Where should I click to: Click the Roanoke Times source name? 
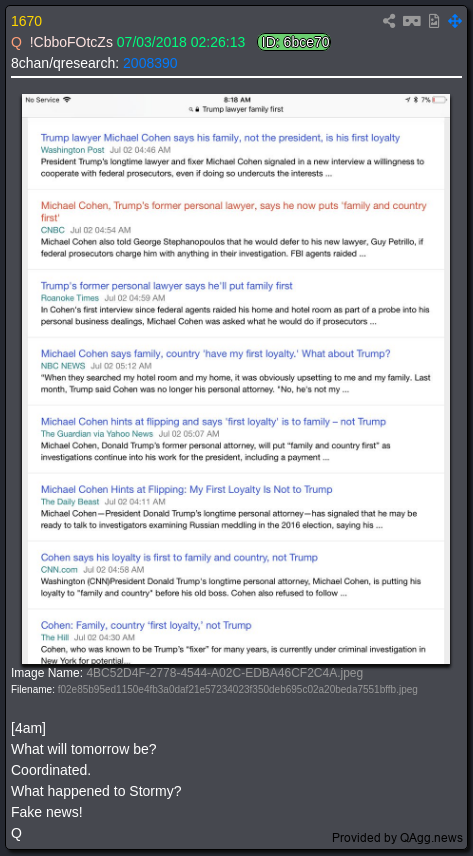pyautogui.click(x=70, y=298)
